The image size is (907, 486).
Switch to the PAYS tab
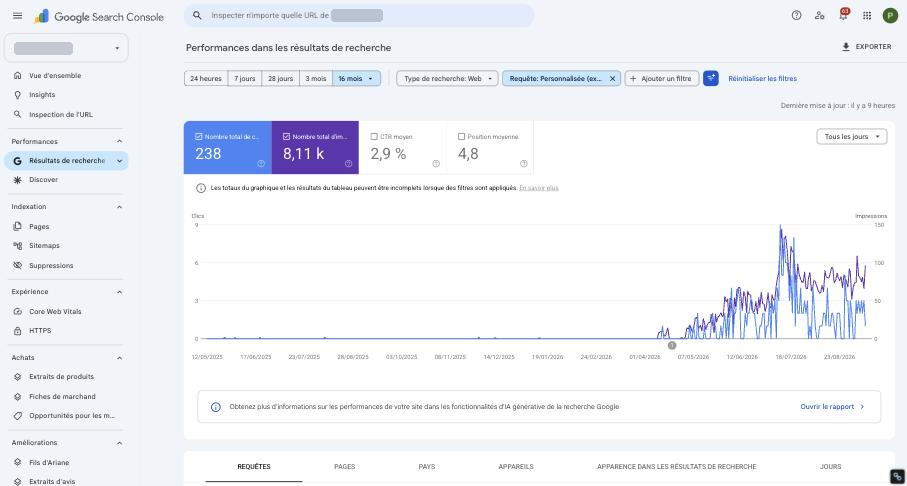point(427,466)
